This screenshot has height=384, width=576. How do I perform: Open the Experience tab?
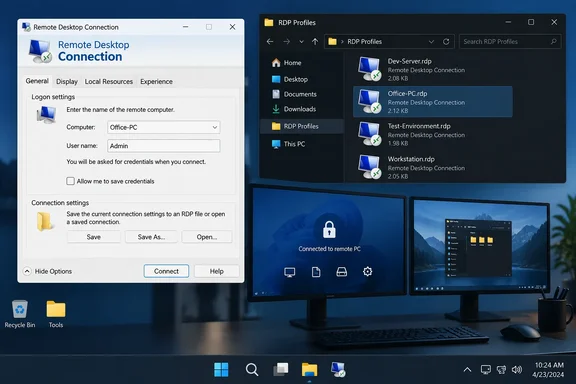point(156,82)
